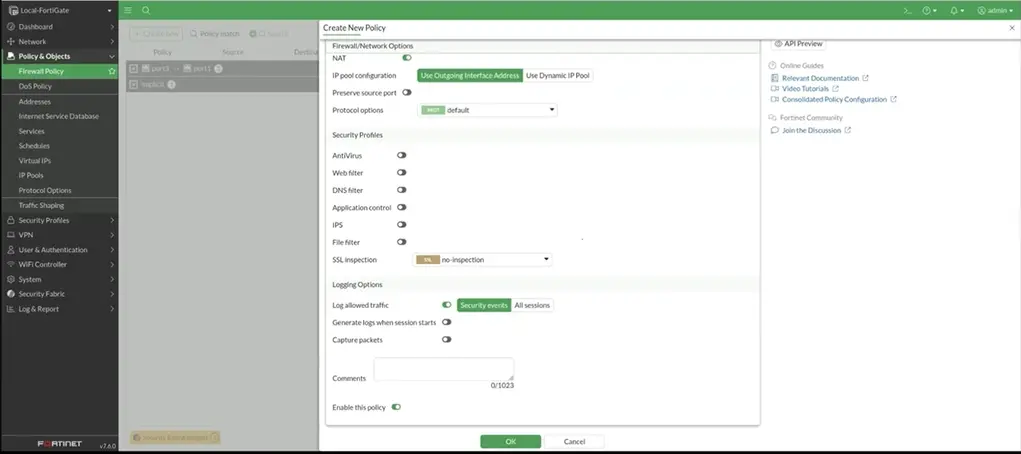Toggle the Capture packets switch
The image size is (1021, 454).
click(x=447, y=339)
